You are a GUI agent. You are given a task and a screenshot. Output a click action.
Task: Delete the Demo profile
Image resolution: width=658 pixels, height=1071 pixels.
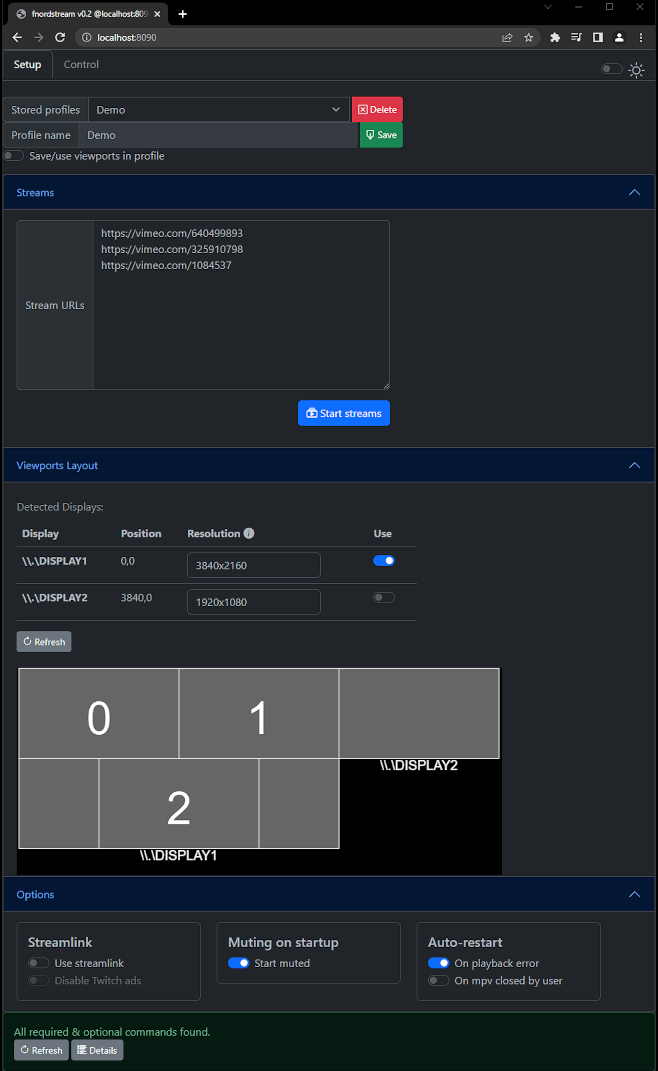[x=377, y=109]
